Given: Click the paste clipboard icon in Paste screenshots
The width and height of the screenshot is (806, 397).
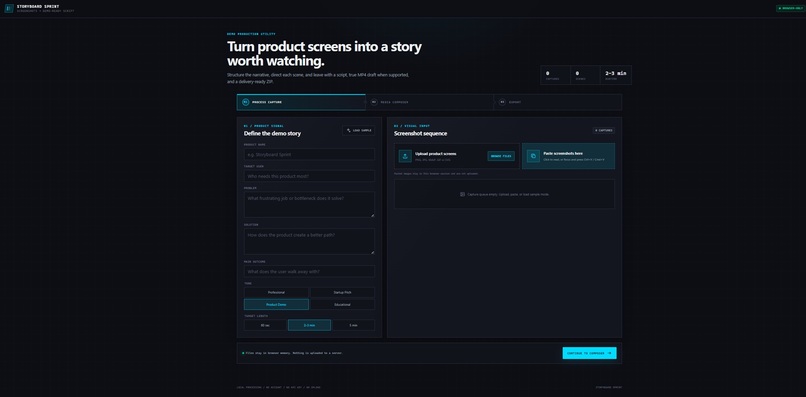Looking at the screenshot, I should pyautogui.click(x=533, y=156).
